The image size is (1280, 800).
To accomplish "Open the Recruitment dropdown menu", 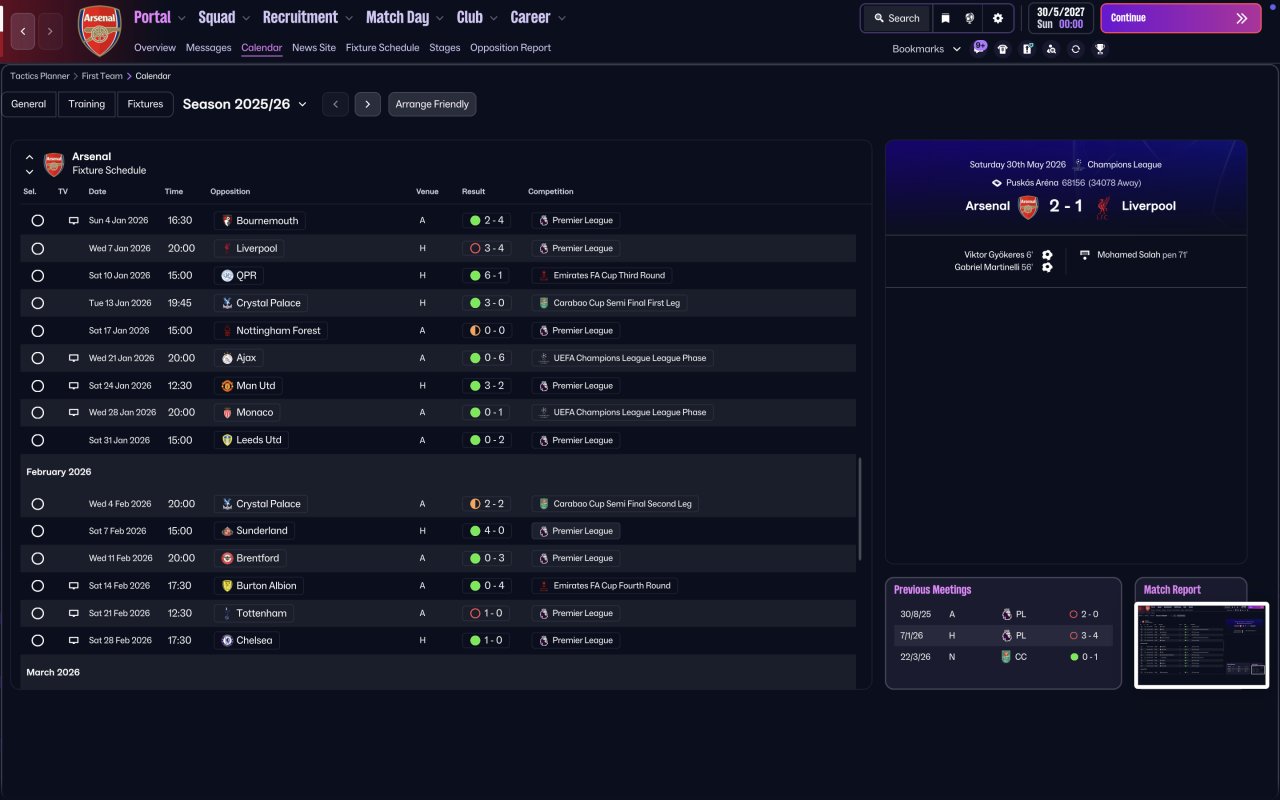I will (x=308, y=17).
